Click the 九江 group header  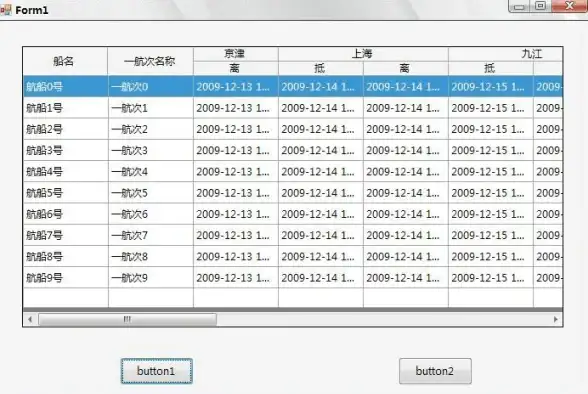coord(506,54)
